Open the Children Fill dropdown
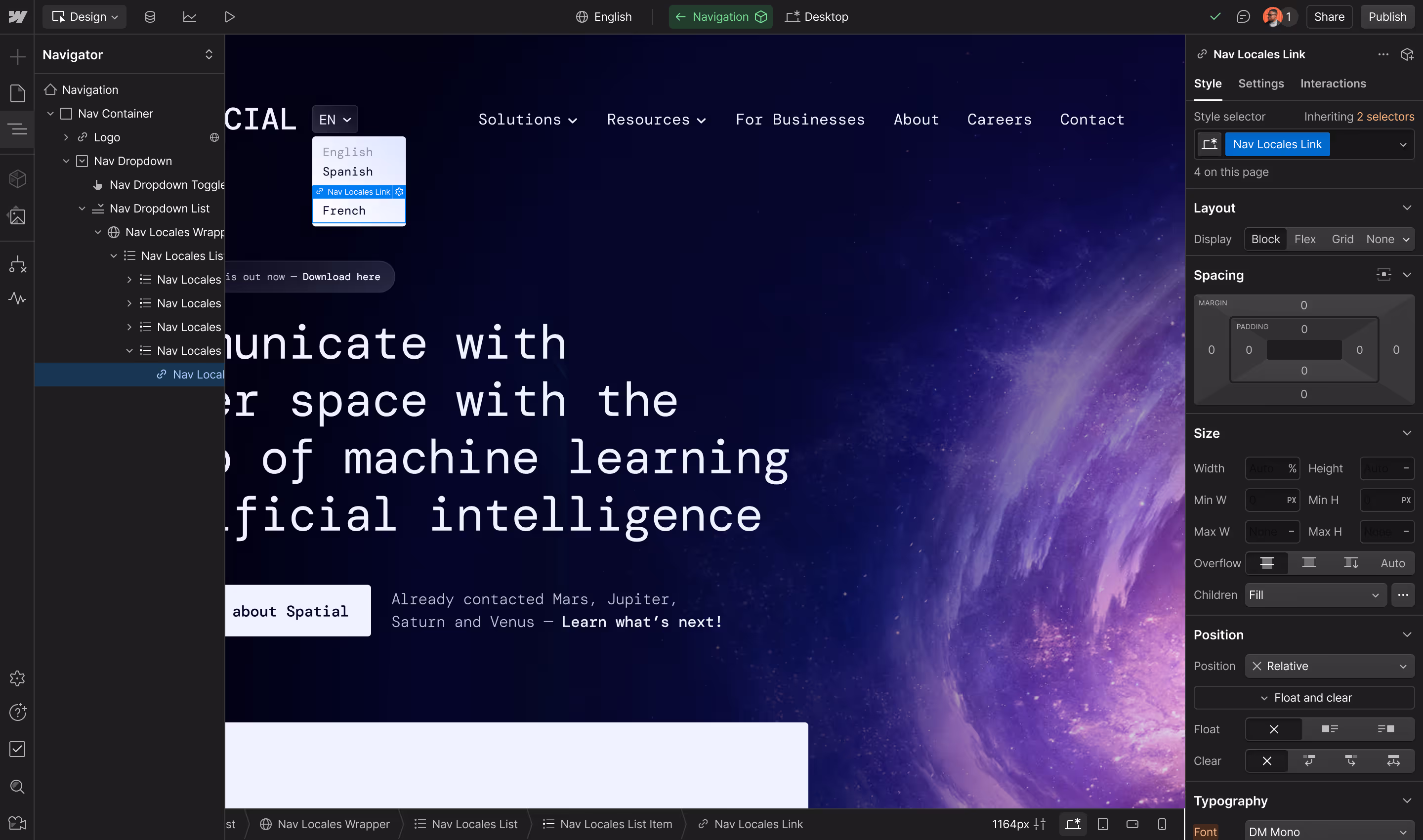Viewport: 1423px width, 840px height. (1315, 595)
